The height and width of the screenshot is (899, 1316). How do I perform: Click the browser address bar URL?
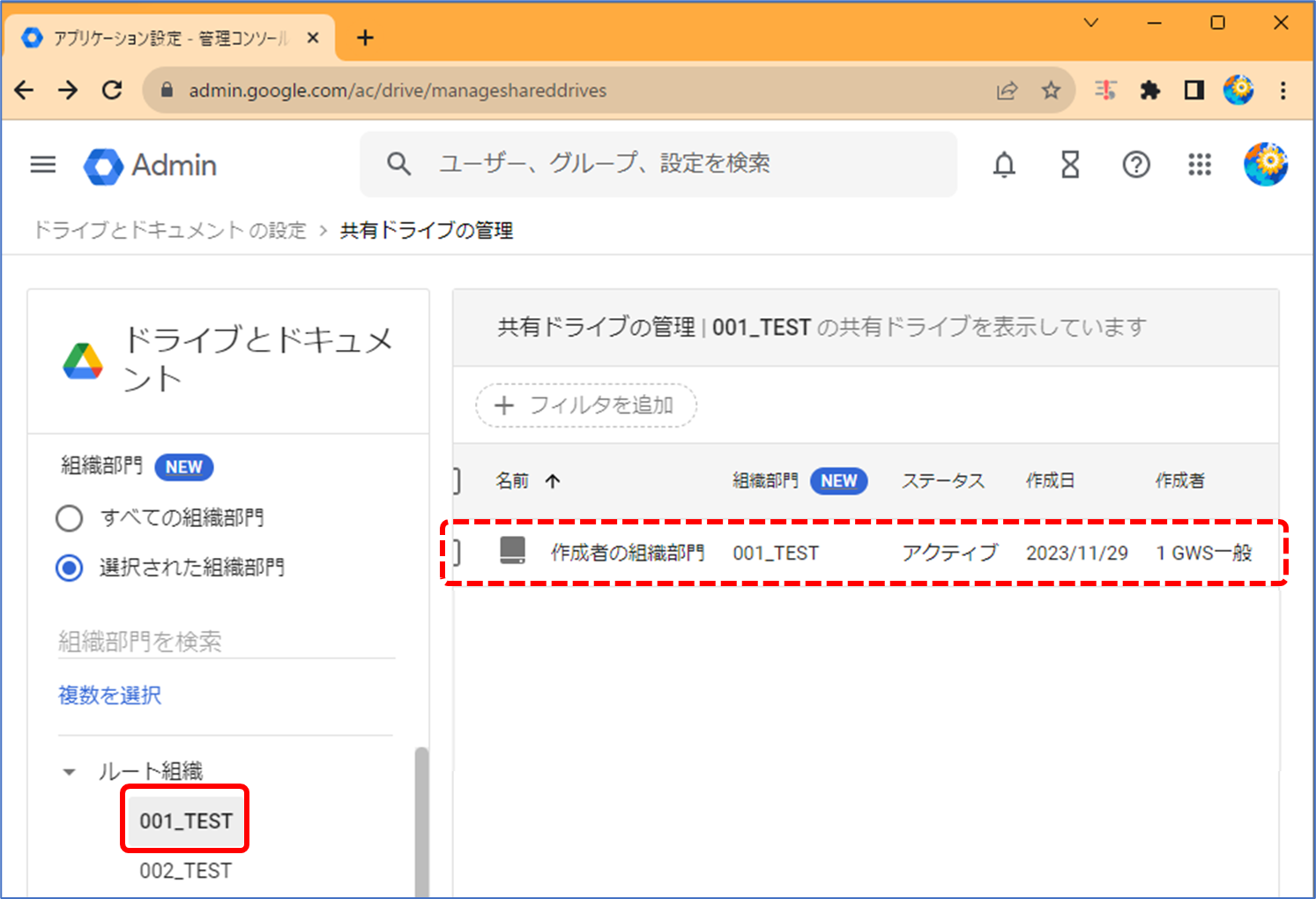pyautogui.click(x=398, y=90)
